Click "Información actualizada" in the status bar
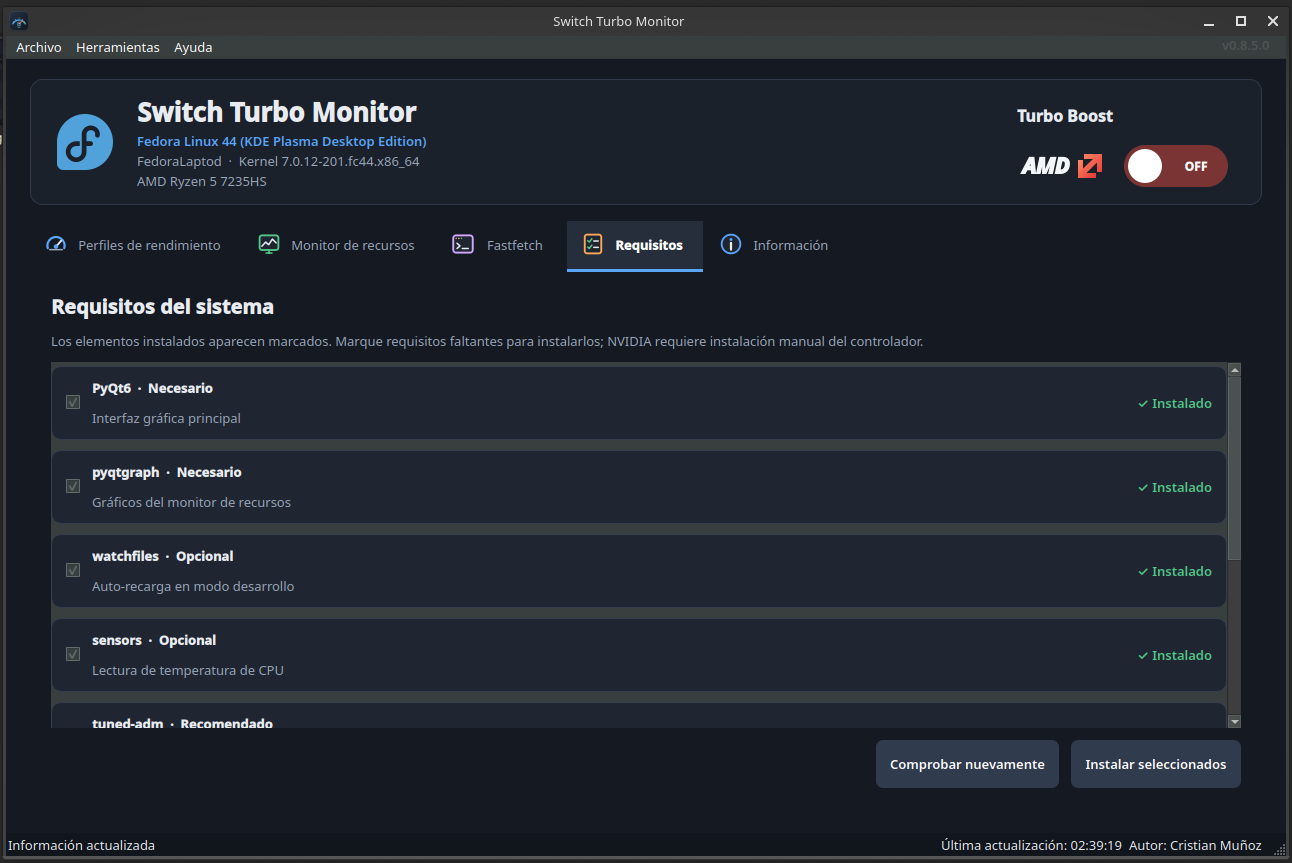Screen dimensions: 1292x863 tap(82, 845)
